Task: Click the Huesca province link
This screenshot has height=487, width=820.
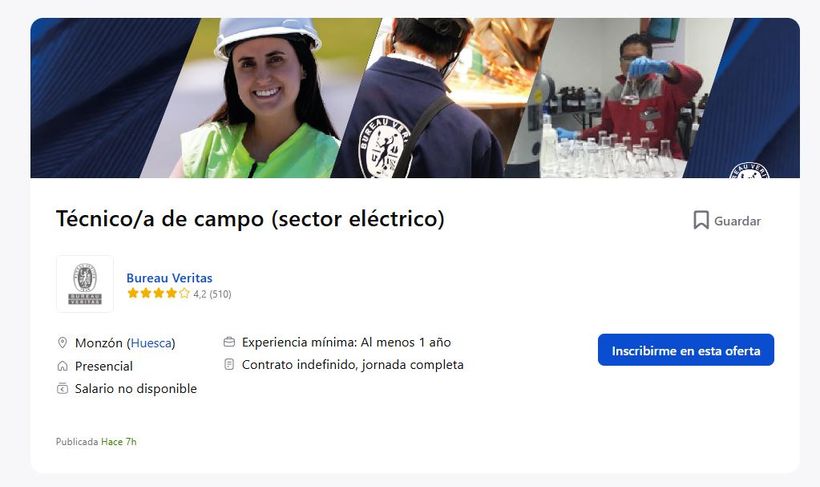Action: click(151, 343)
